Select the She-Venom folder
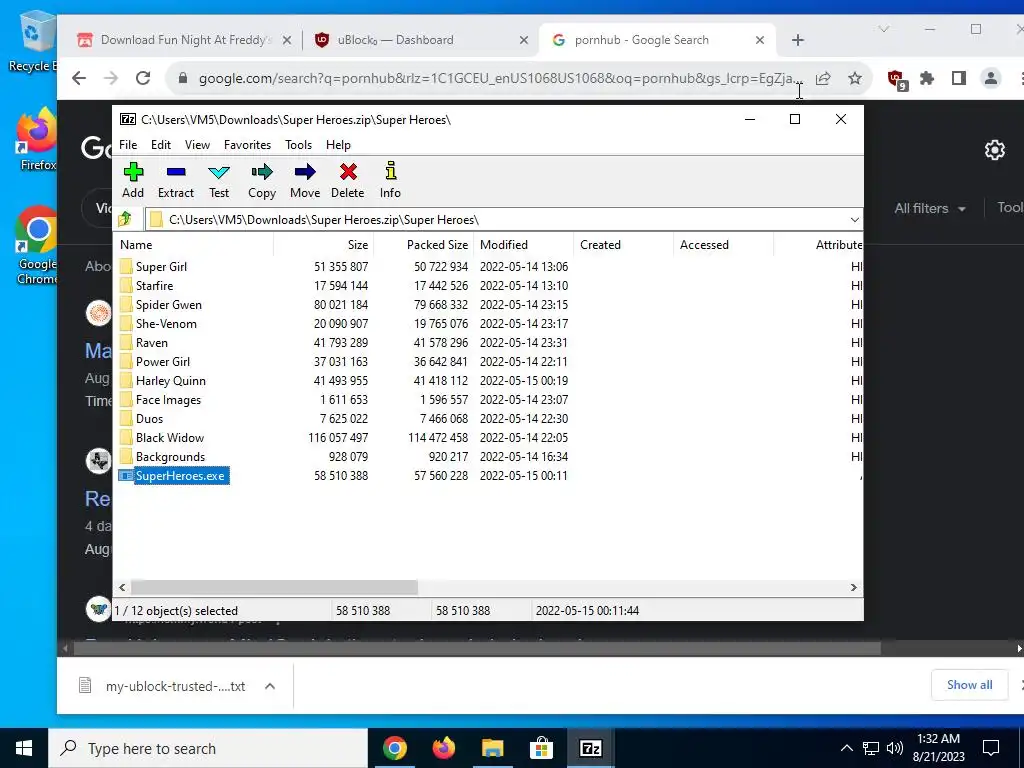 tap(166, 323)
